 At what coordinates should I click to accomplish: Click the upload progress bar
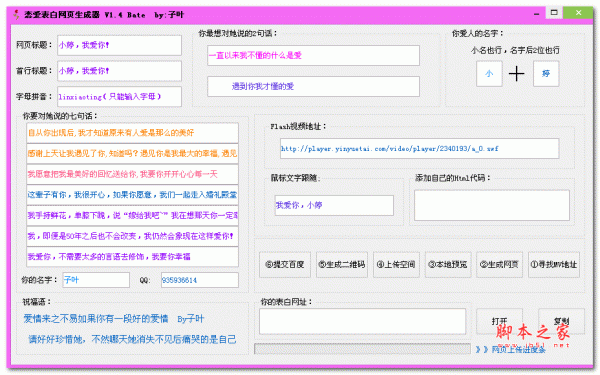[x=362, y=349]
